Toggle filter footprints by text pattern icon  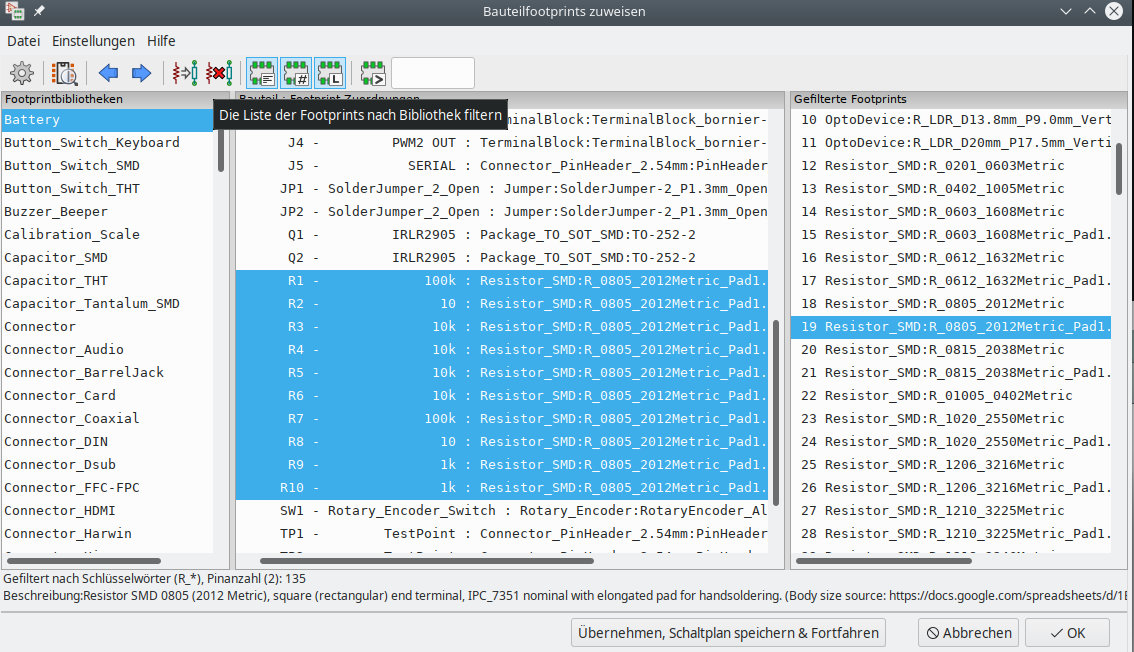(x=373, y=73)
